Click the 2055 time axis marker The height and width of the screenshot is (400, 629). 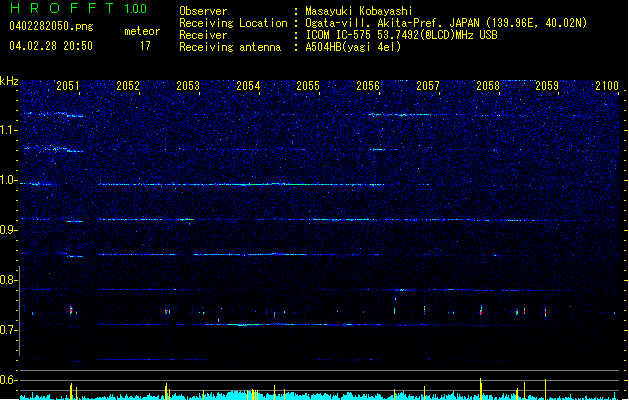point(308,86)
